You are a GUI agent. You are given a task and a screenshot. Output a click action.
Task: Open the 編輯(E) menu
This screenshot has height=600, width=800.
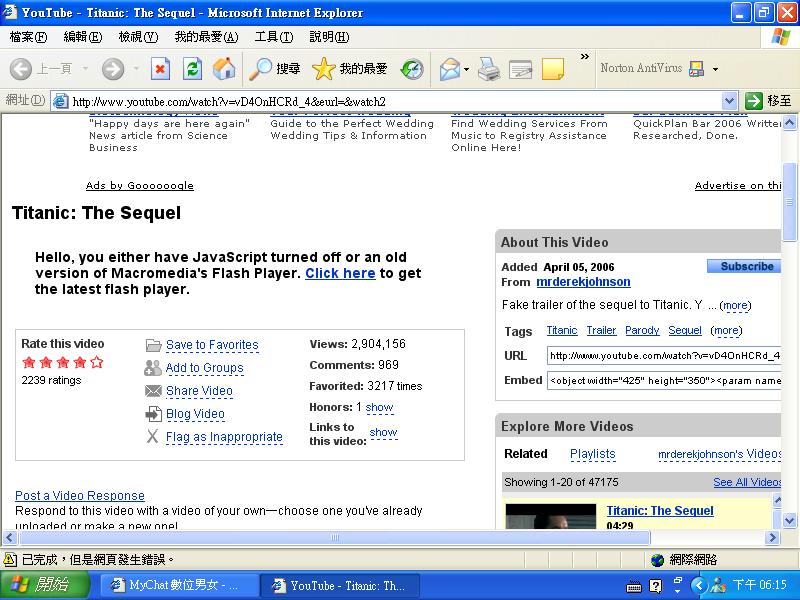(83, 37)
